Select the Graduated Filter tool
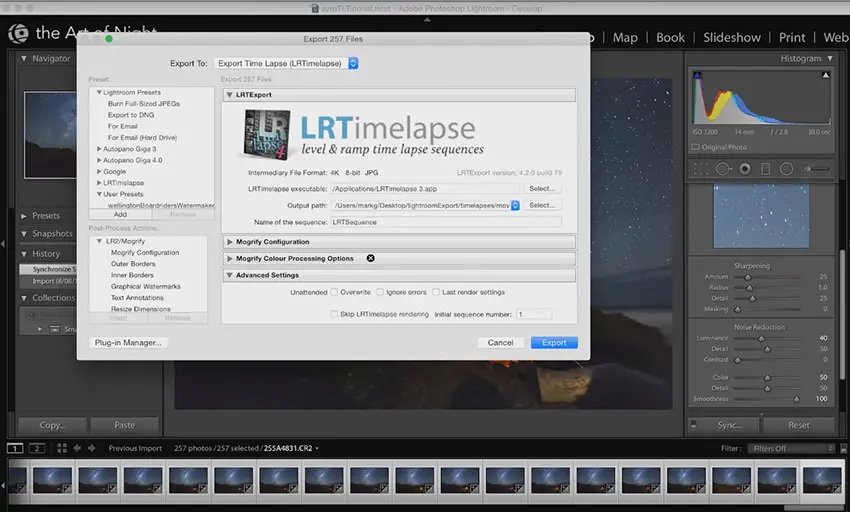The image size is (850, 512). [765, 169]
